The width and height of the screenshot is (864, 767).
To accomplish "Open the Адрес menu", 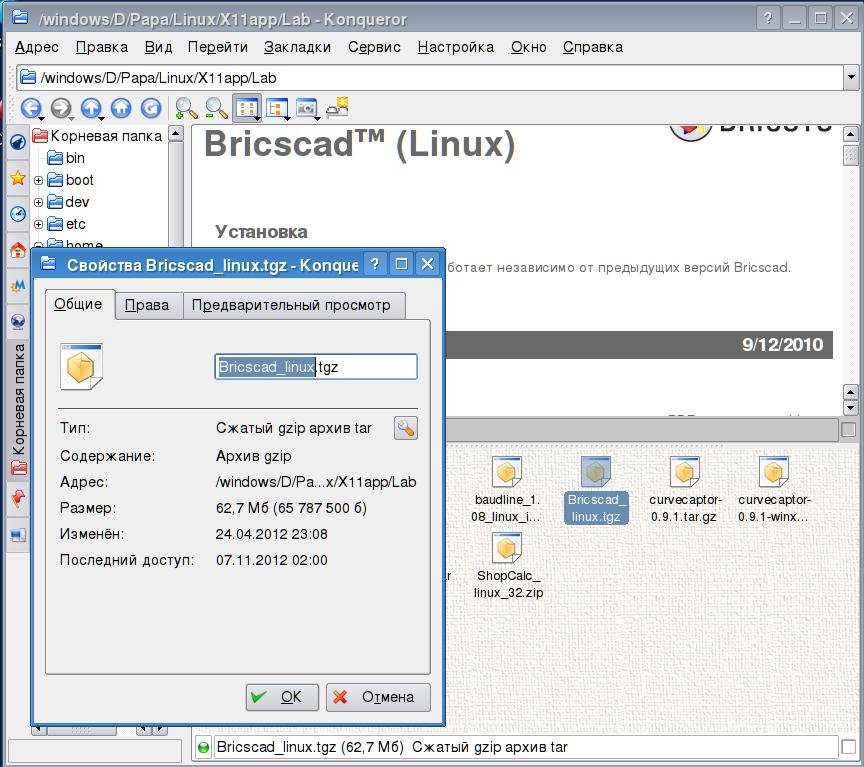I will click(37, 47).
